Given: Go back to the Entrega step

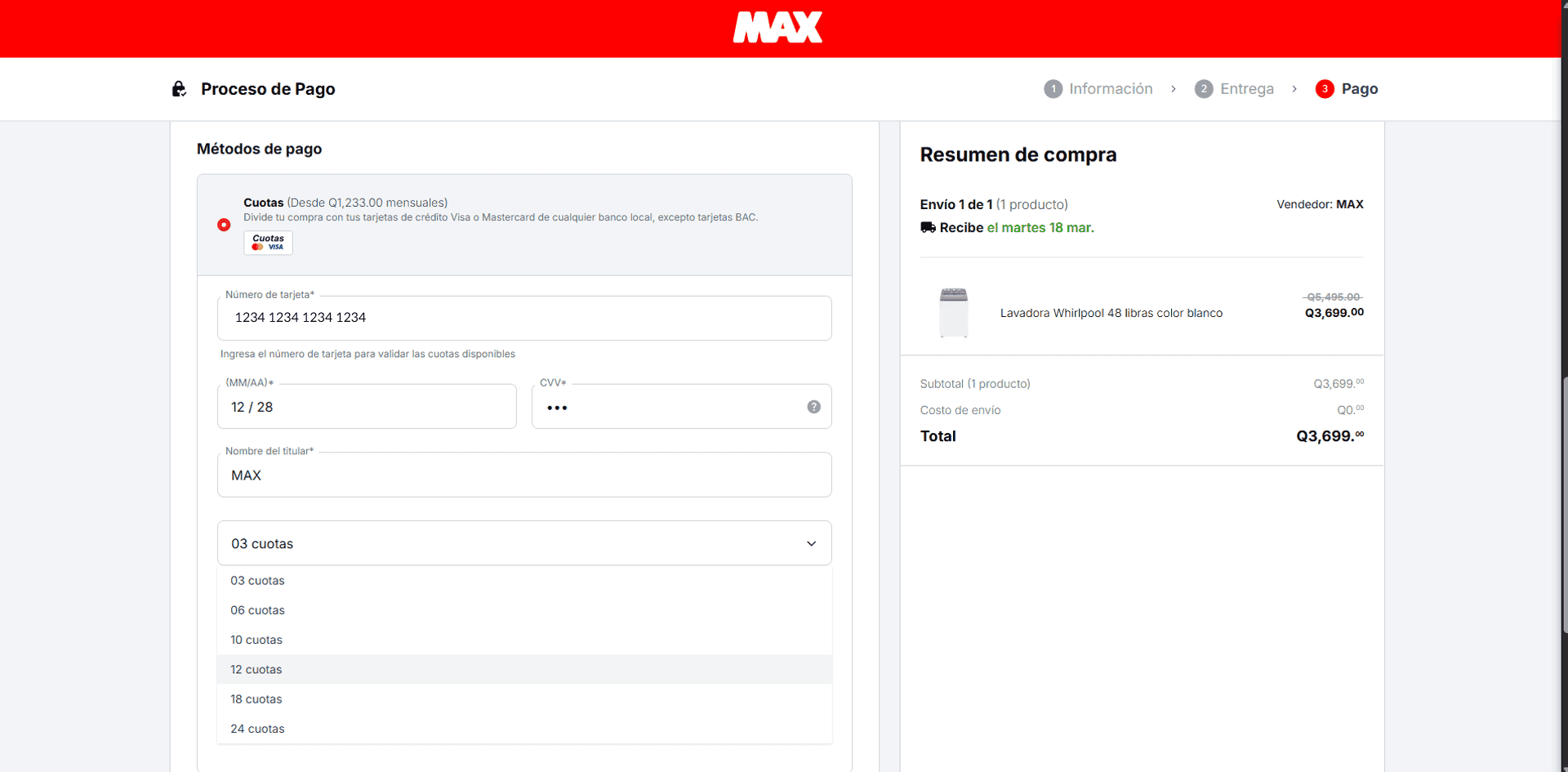Looking at the screenshot, I should tap(1246, 89).
